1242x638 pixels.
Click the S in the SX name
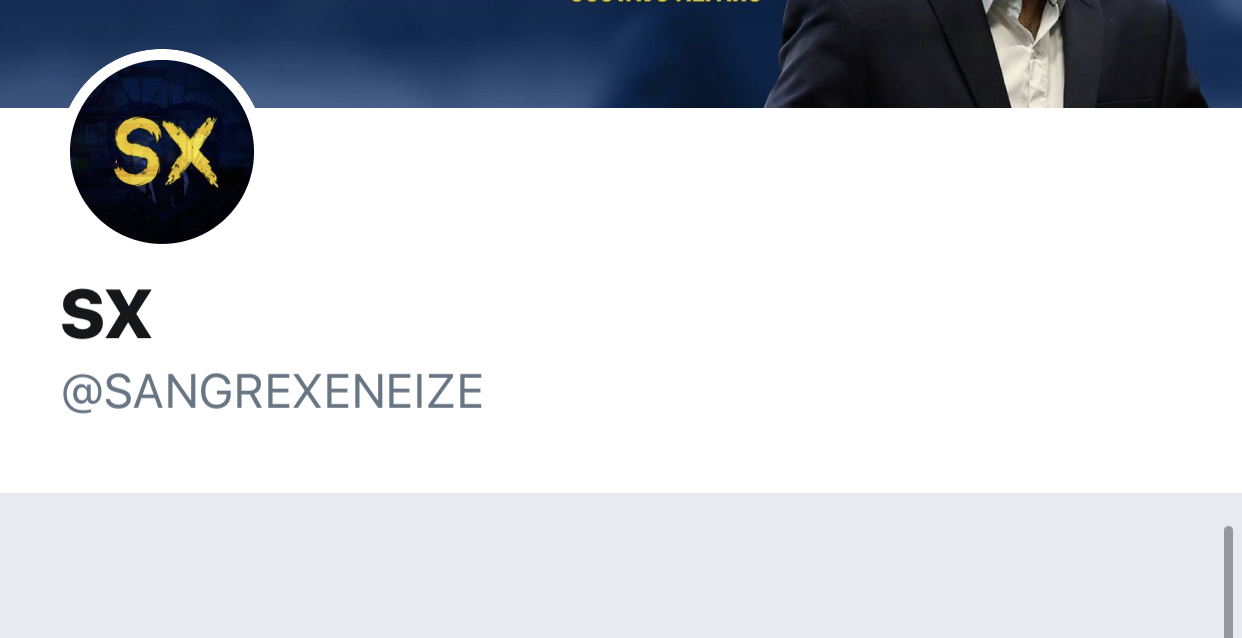point(83,314)
